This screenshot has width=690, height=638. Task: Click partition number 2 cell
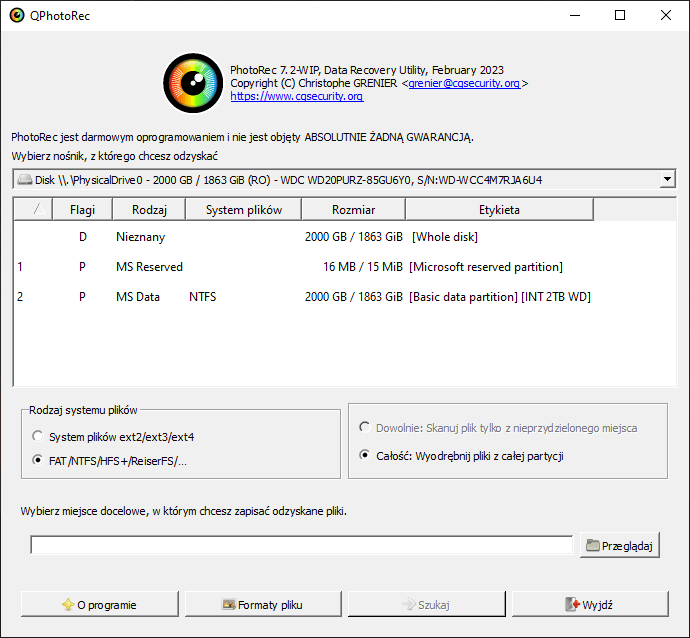click(x=20, y=297)
